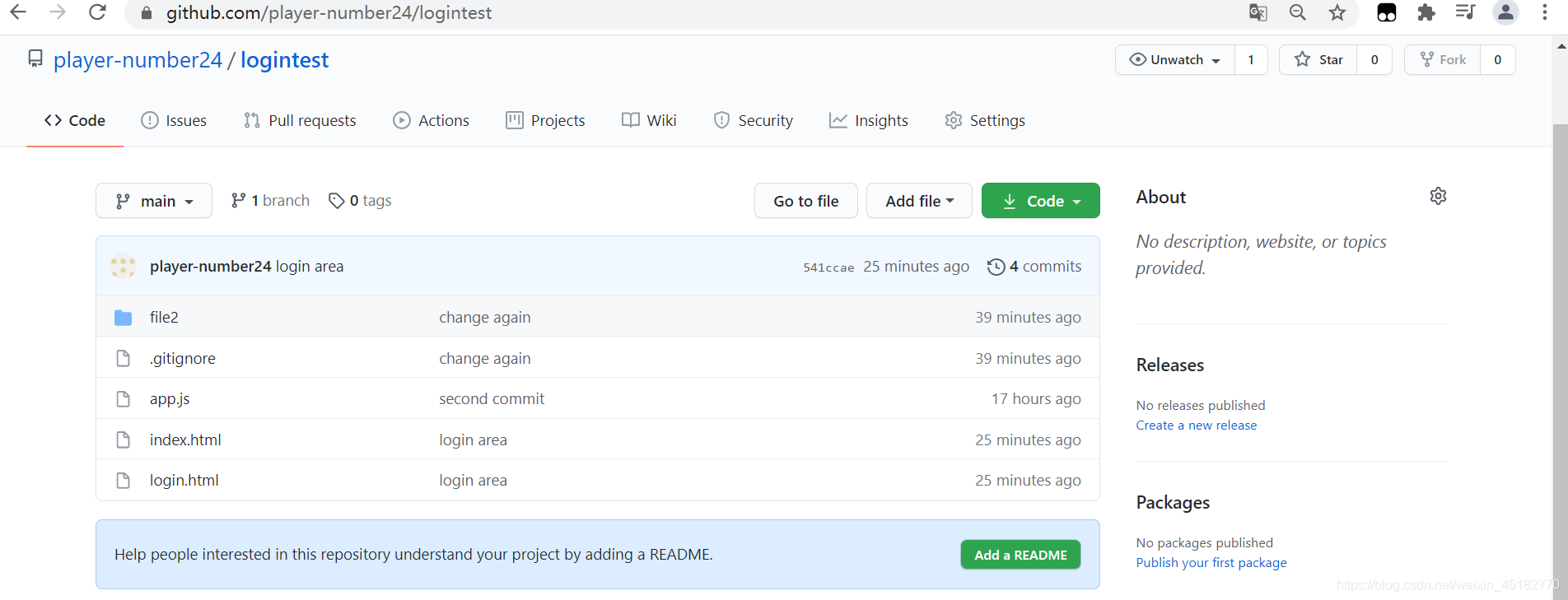Click the file icon for index.html
The width and height of the screenshot is (1568, 600).
pos(124,440)
